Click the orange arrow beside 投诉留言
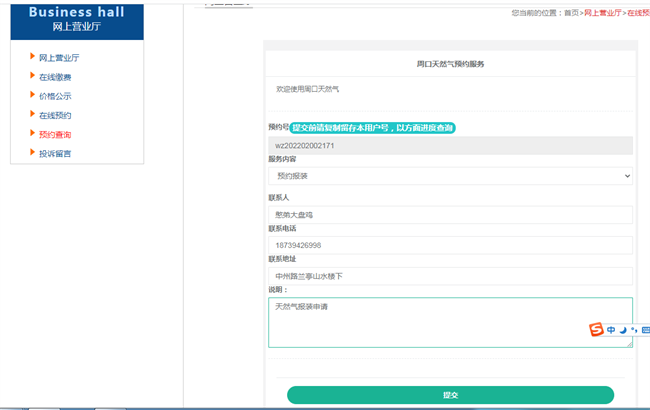 coord(32,153)
